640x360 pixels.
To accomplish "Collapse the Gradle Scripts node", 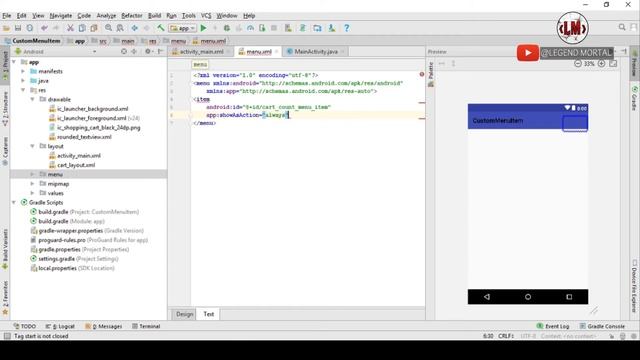I will [14, 202].
